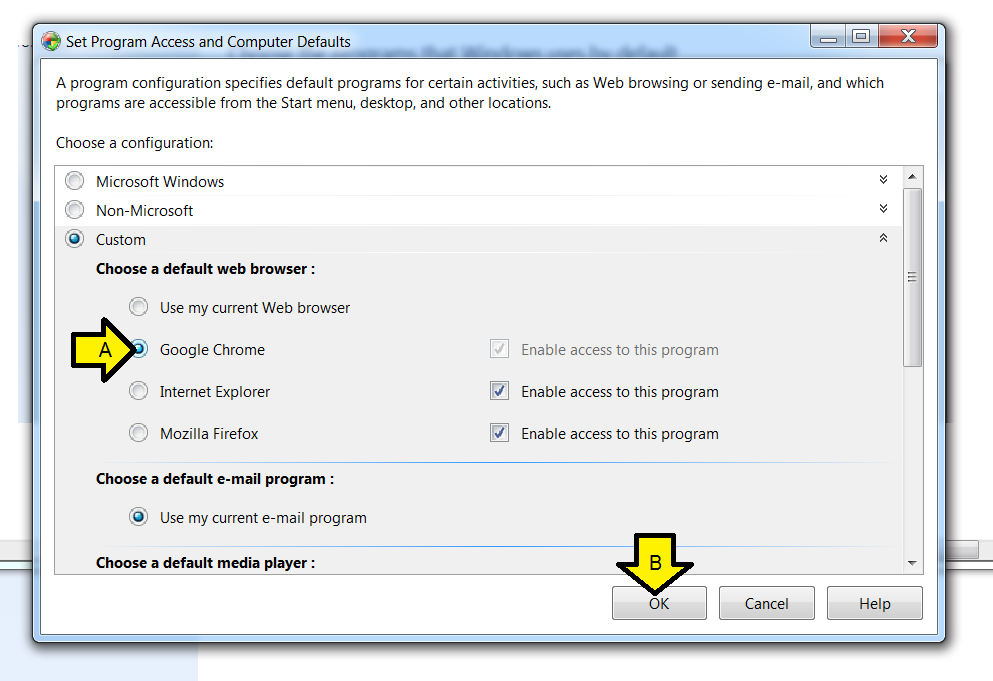Click the vertical scrollbar thumb
Image resolution: width=993 pixels, height=681 pixels.
[912, 277]
